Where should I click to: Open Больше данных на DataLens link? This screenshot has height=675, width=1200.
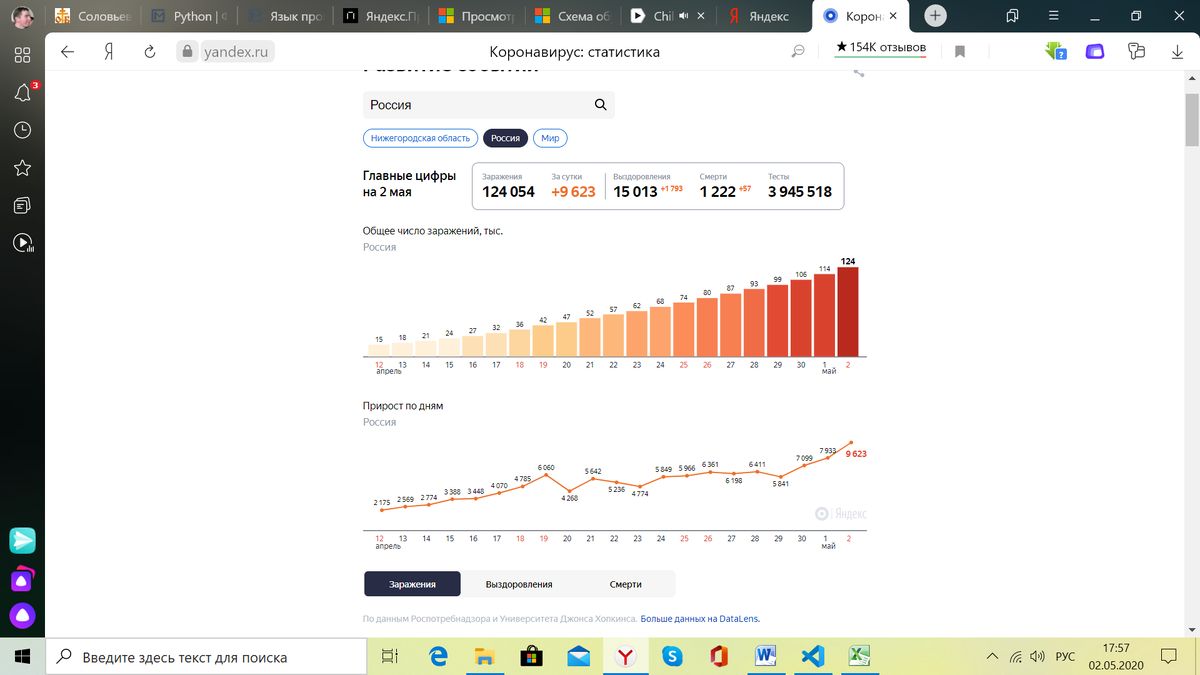pos(700,619)
